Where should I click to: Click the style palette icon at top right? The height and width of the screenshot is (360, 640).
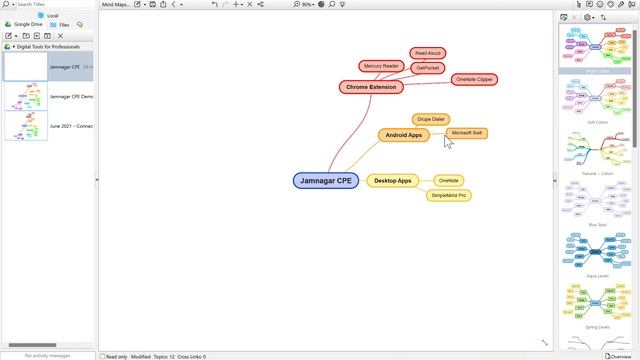click(611, 4)
